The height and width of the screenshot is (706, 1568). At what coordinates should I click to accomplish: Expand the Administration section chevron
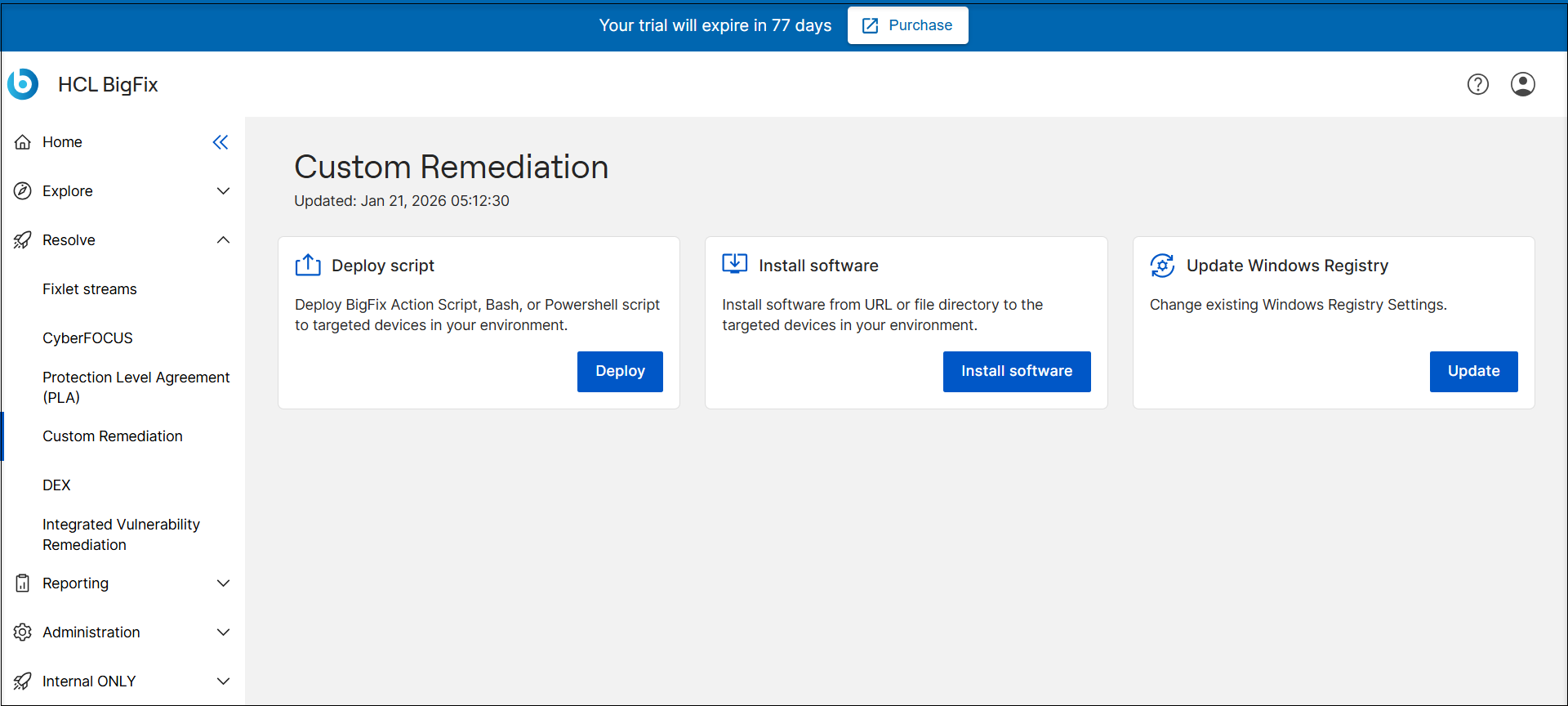223,632
